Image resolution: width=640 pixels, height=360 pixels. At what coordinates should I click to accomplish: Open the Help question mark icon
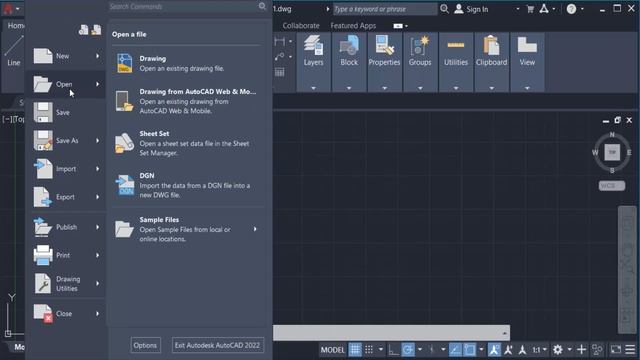pos(571,9)
